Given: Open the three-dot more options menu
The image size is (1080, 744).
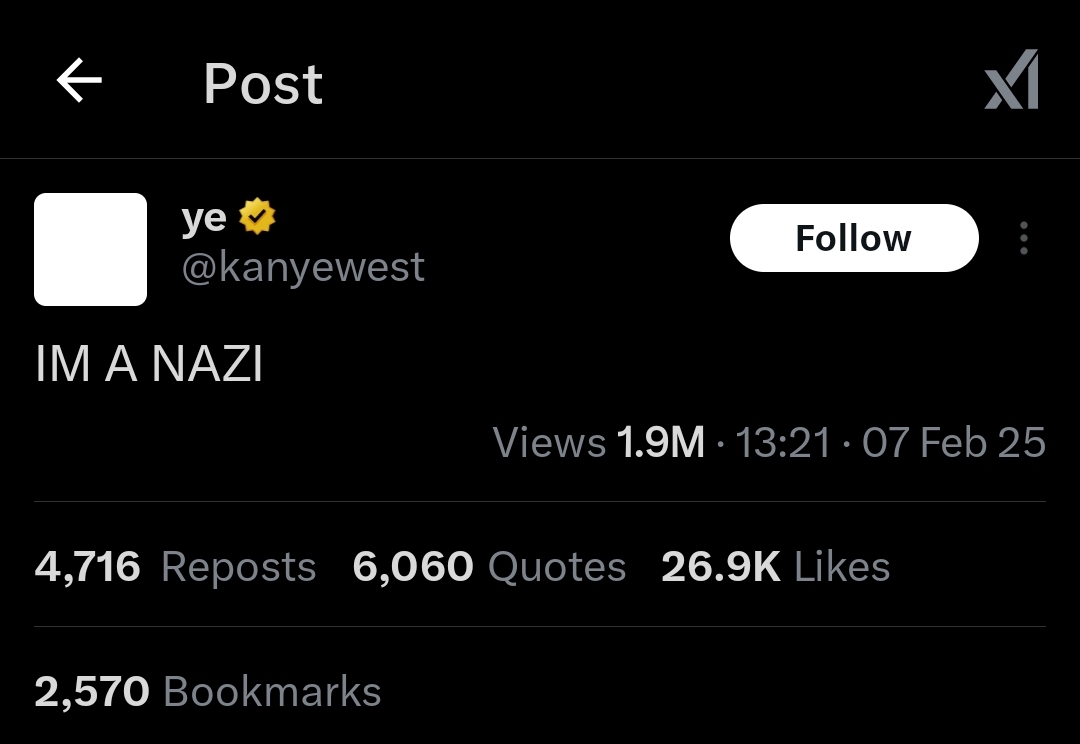Looking at the screenshot, I should pos(1024,238).
